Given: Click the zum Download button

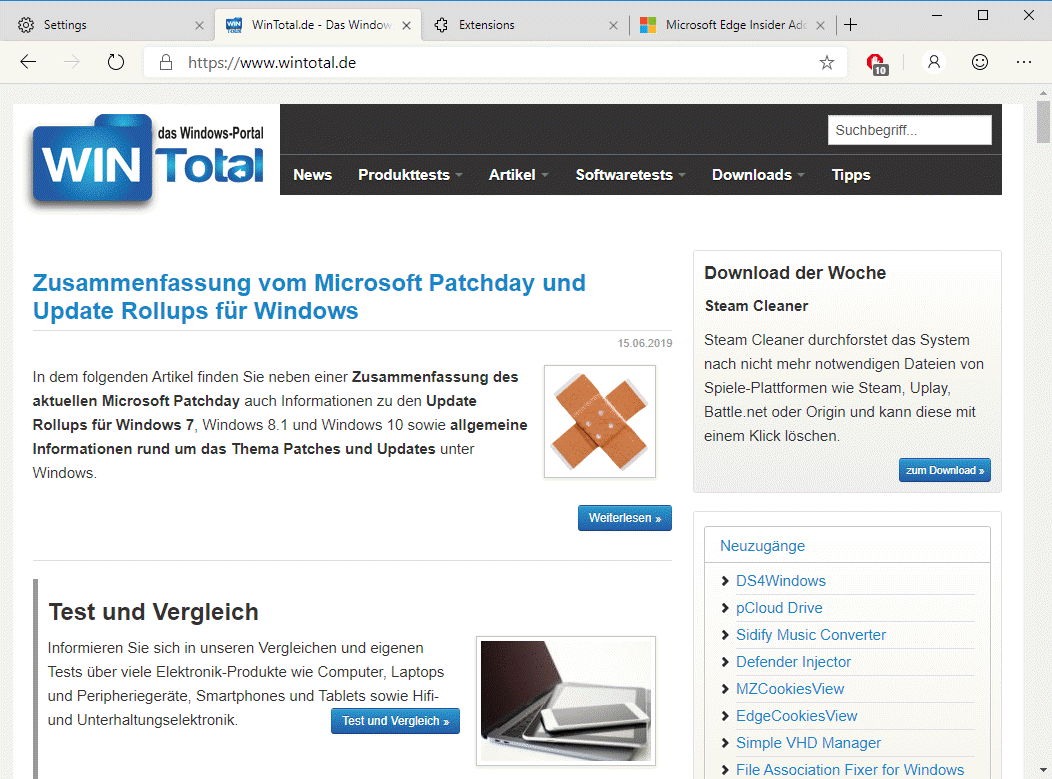Looking at the screenshot, I should pos(945,470).
